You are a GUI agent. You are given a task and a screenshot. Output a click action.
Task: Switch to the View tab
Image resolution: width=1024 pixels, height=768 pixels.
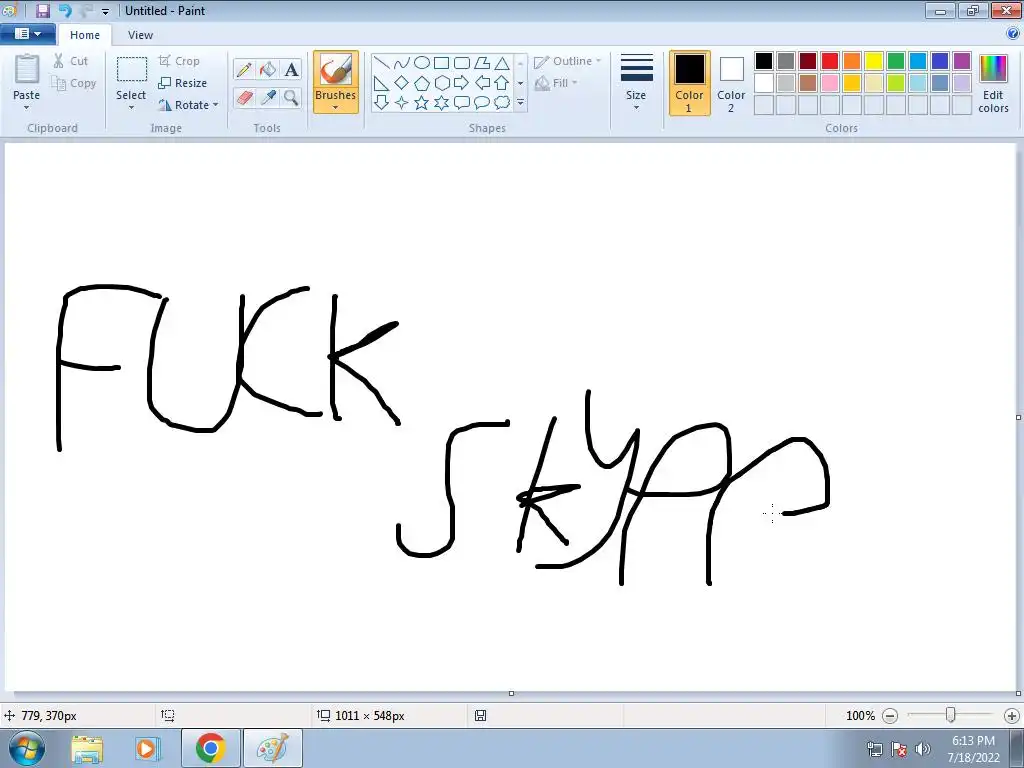(x=140, y=35)
